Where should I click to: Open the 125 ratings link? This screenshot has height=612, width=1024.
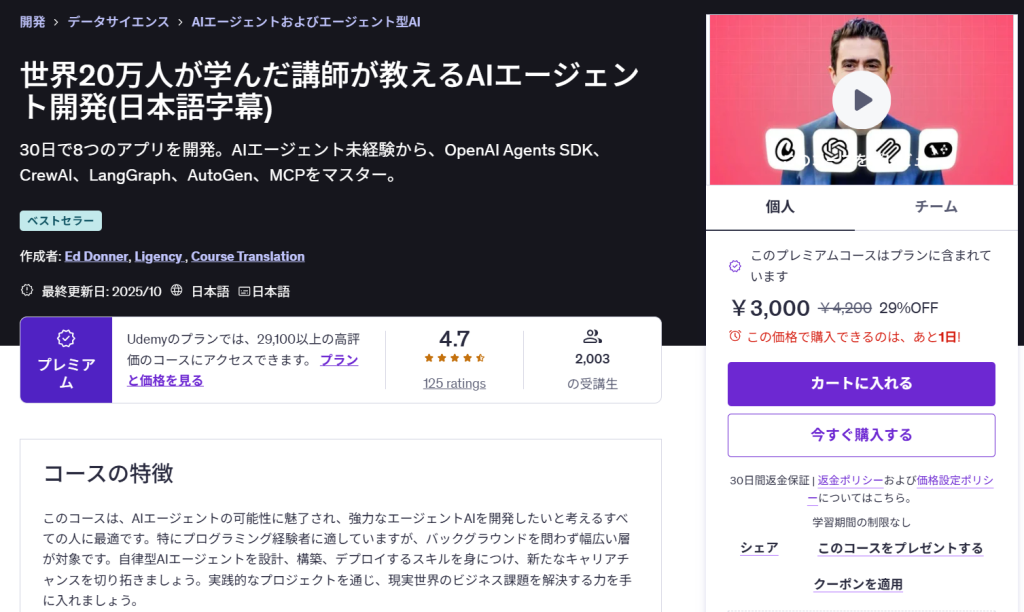coord(454,383)
